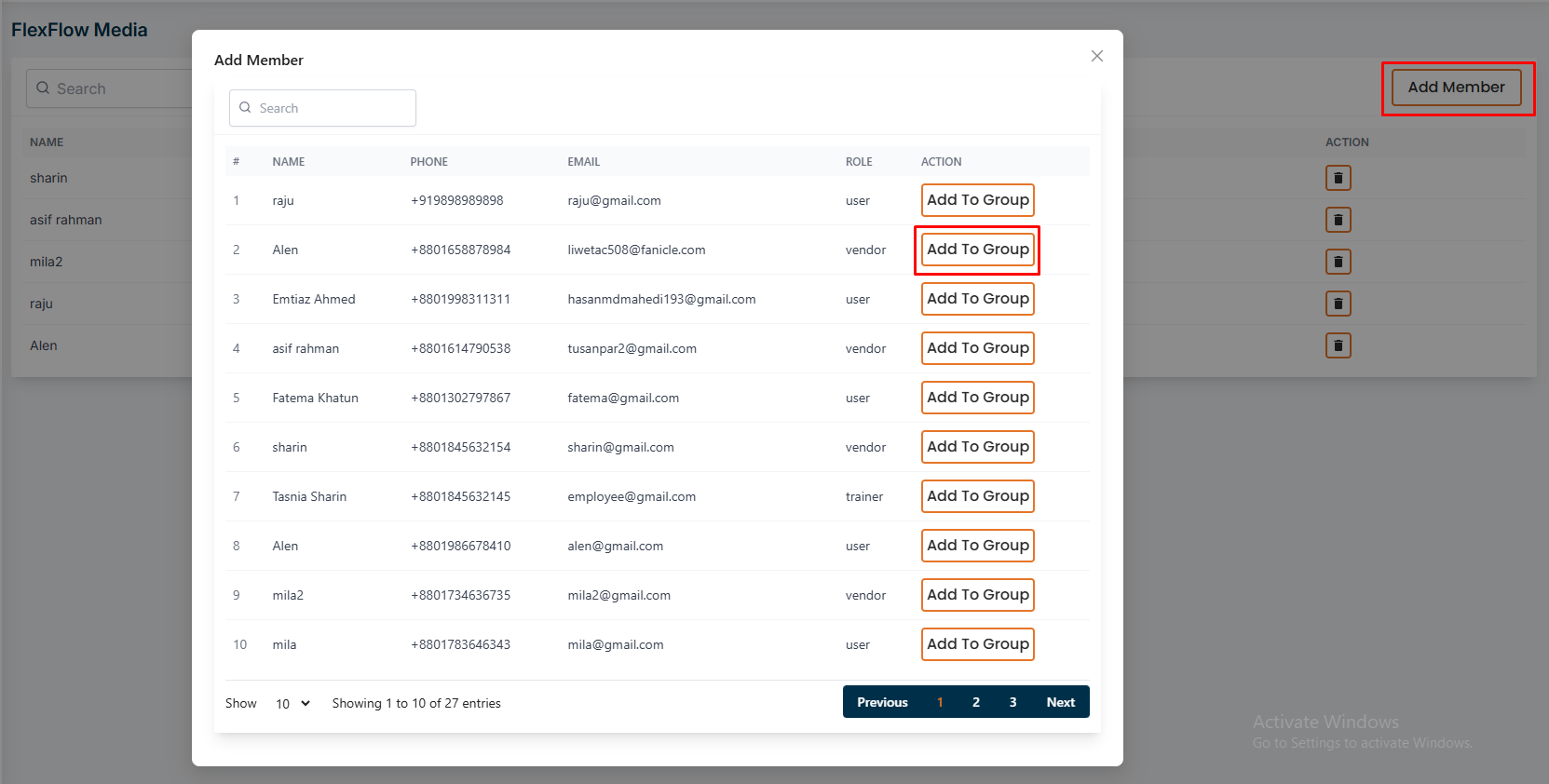Click Next pagination button

coord(1060,702)
